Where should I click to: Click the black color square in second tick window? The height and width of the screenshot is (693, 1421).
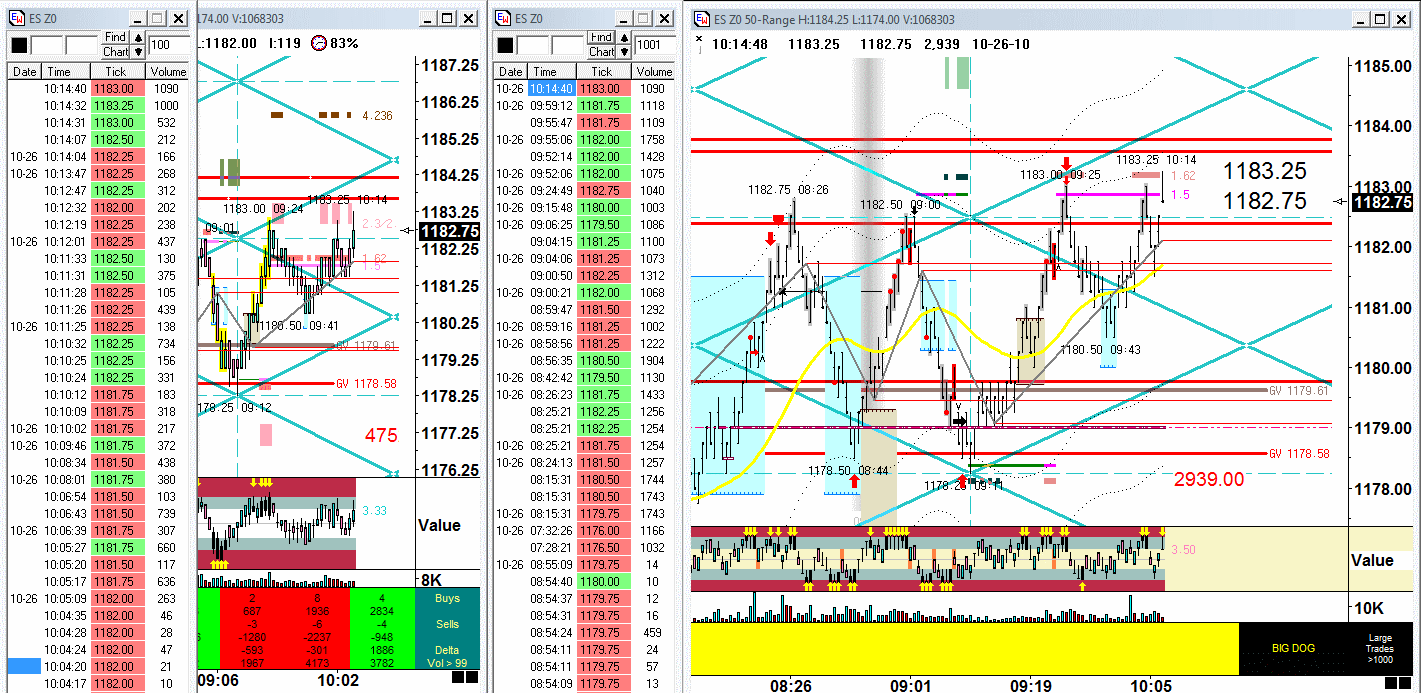(x=506, y=45)
